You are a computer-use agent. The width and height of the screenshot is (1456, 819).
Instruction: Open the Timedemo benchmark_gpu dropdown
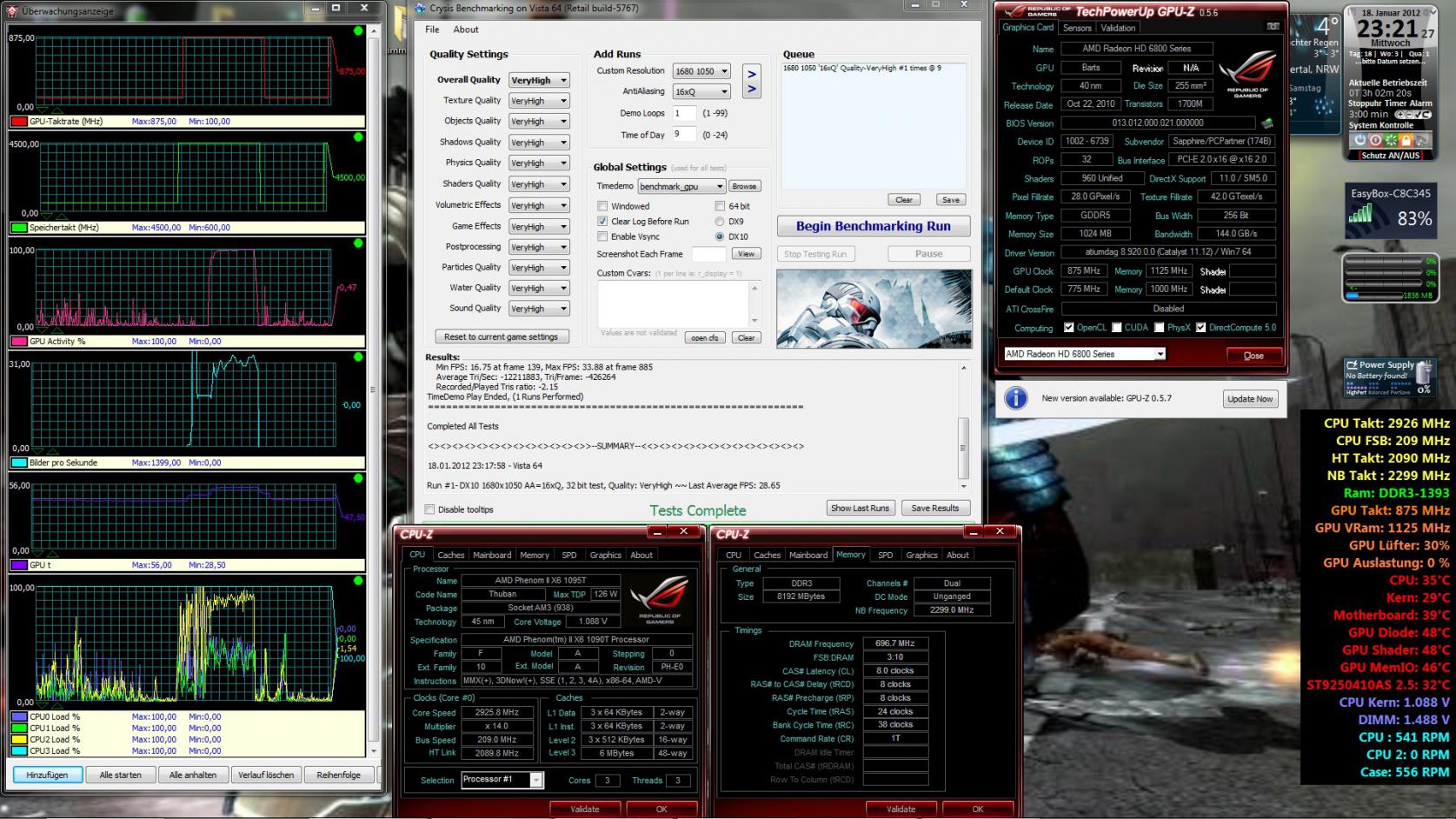point(681,186)
